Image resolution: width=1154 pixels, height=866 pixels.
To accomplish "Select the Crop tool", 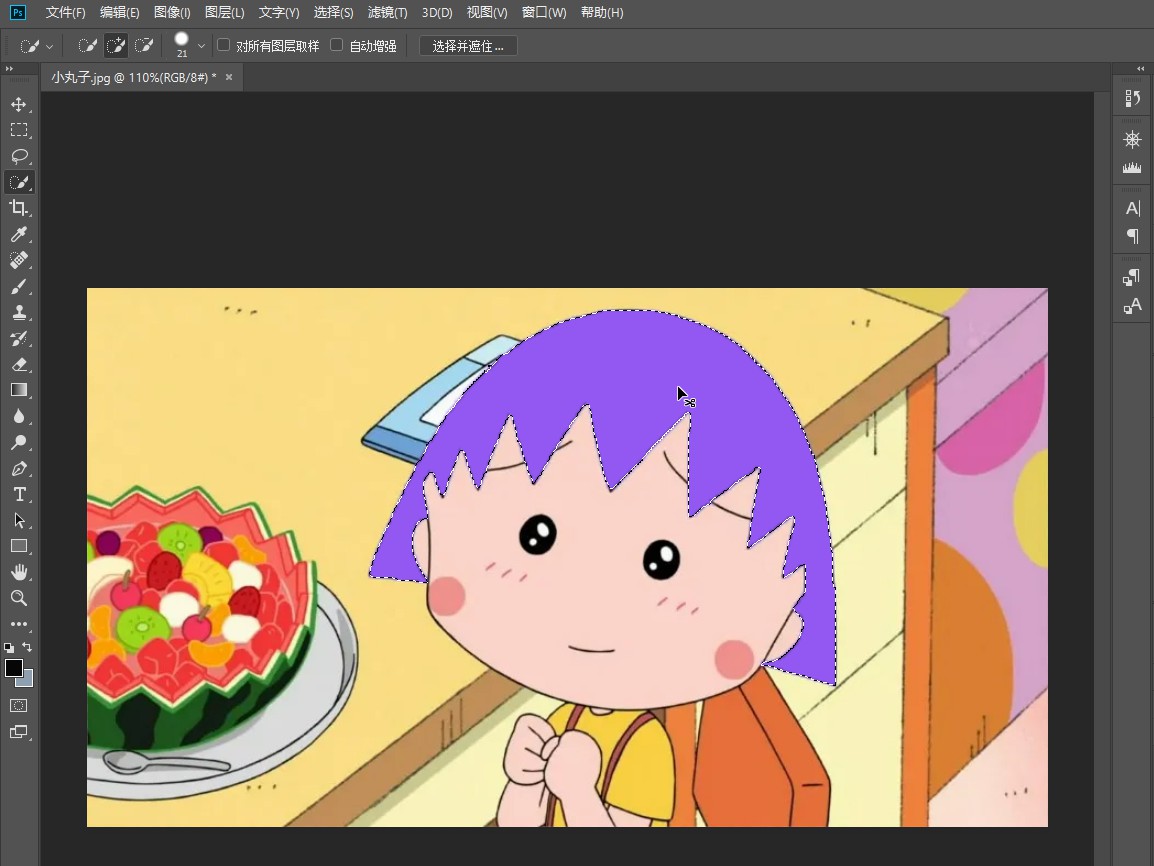I will tap(19, 208).
